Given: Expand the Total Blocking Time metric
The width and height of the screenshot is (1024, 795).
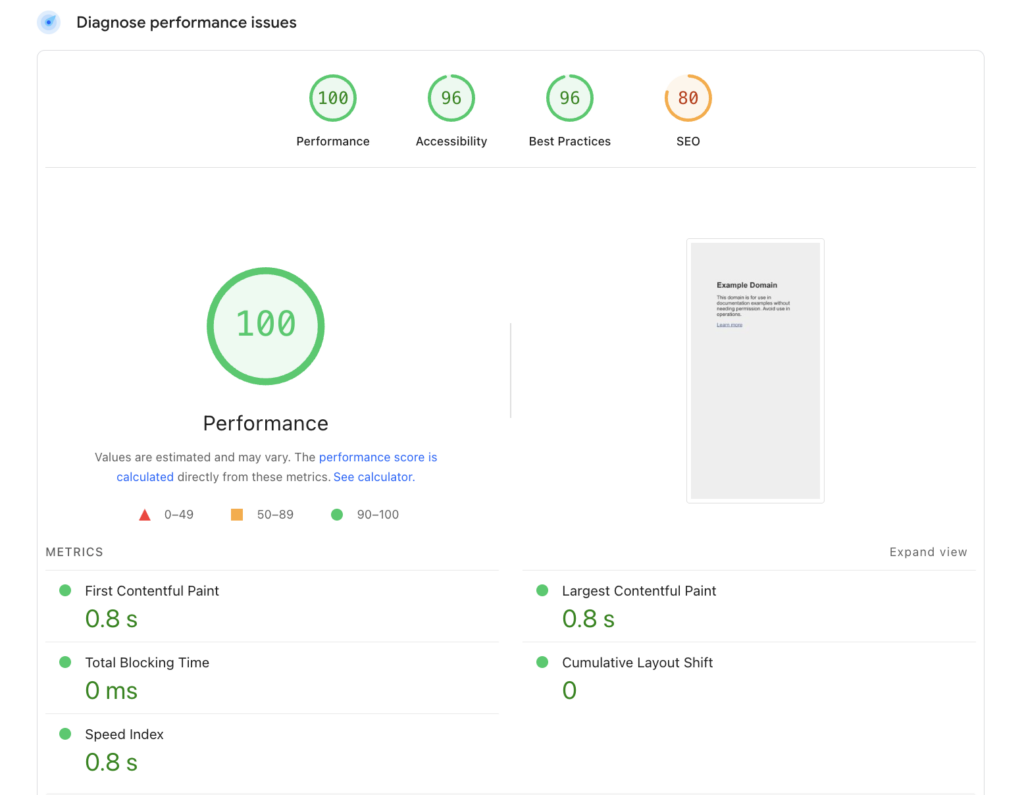Looking at the screenshot, I should [147, 663].
